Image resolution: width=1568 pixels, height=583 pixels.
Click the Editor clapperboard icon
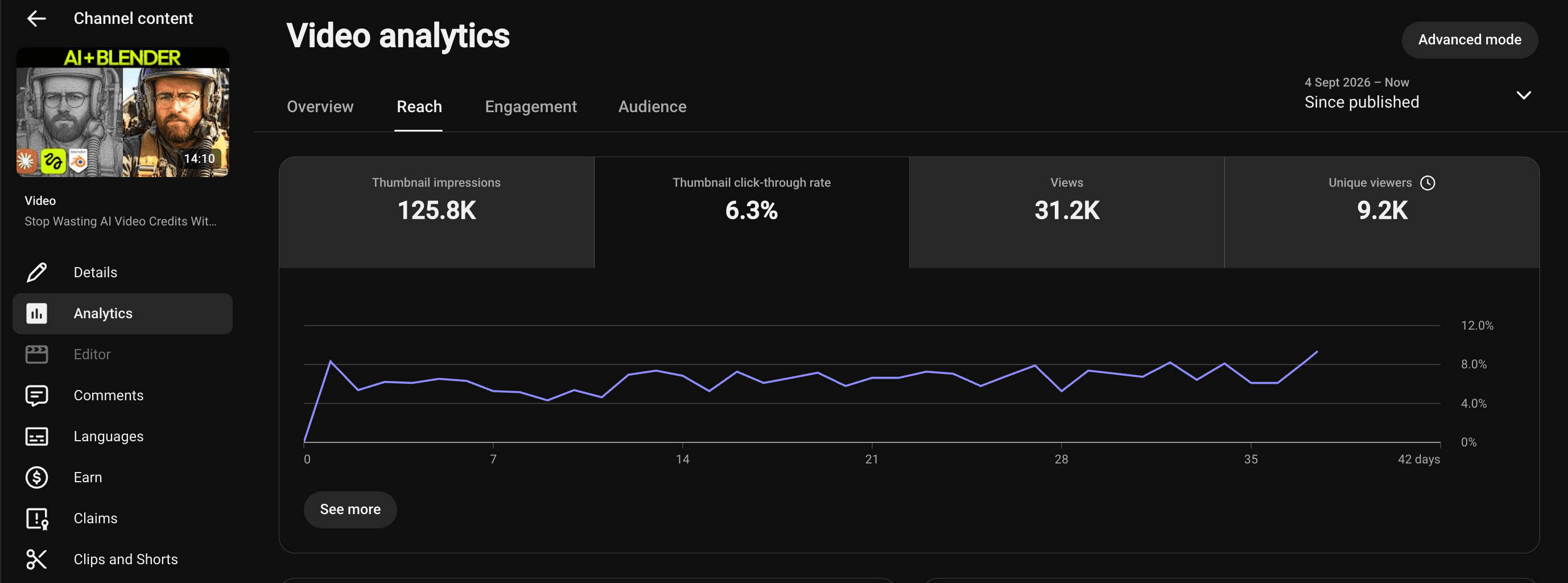click(x=36, y=355)
